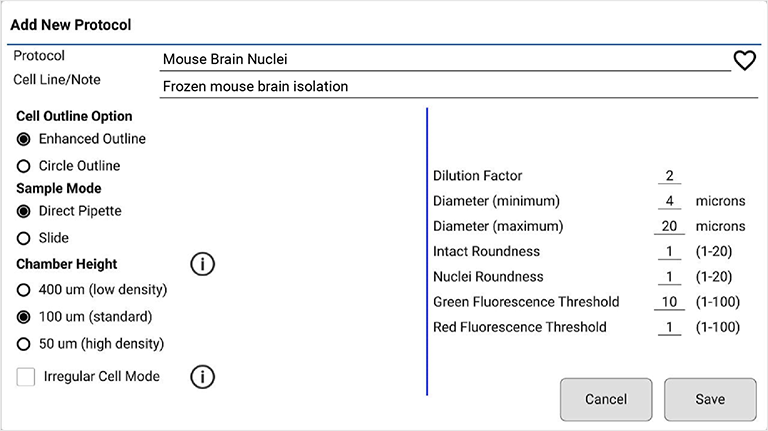Image resolution: width=768 pixels, height=431 pixels.
Task: Enable Irregular Cell Mode checkbox
Action: 26,377
